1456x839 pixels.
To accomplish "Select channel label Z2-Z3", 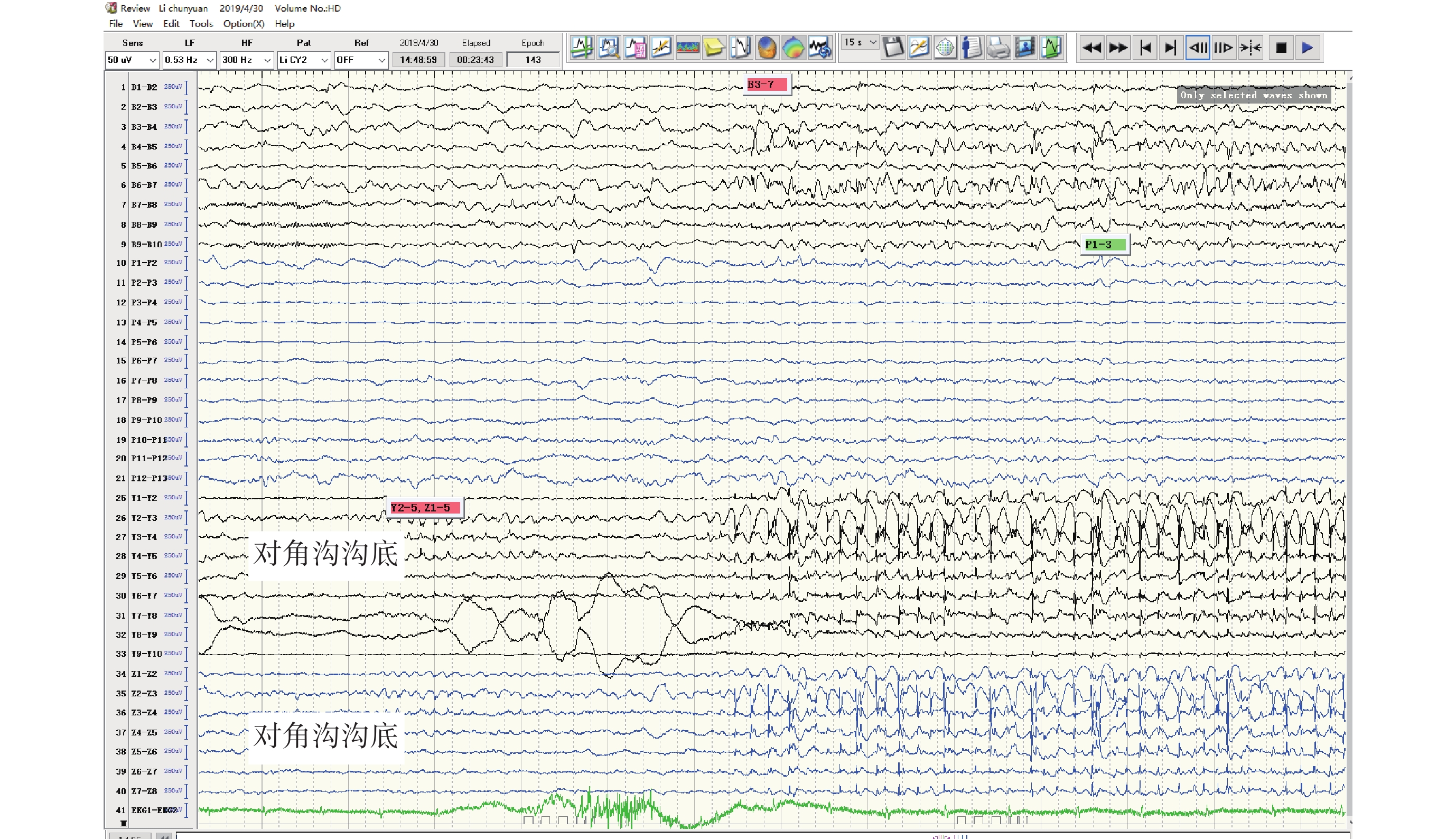I will tap(144, 693).
